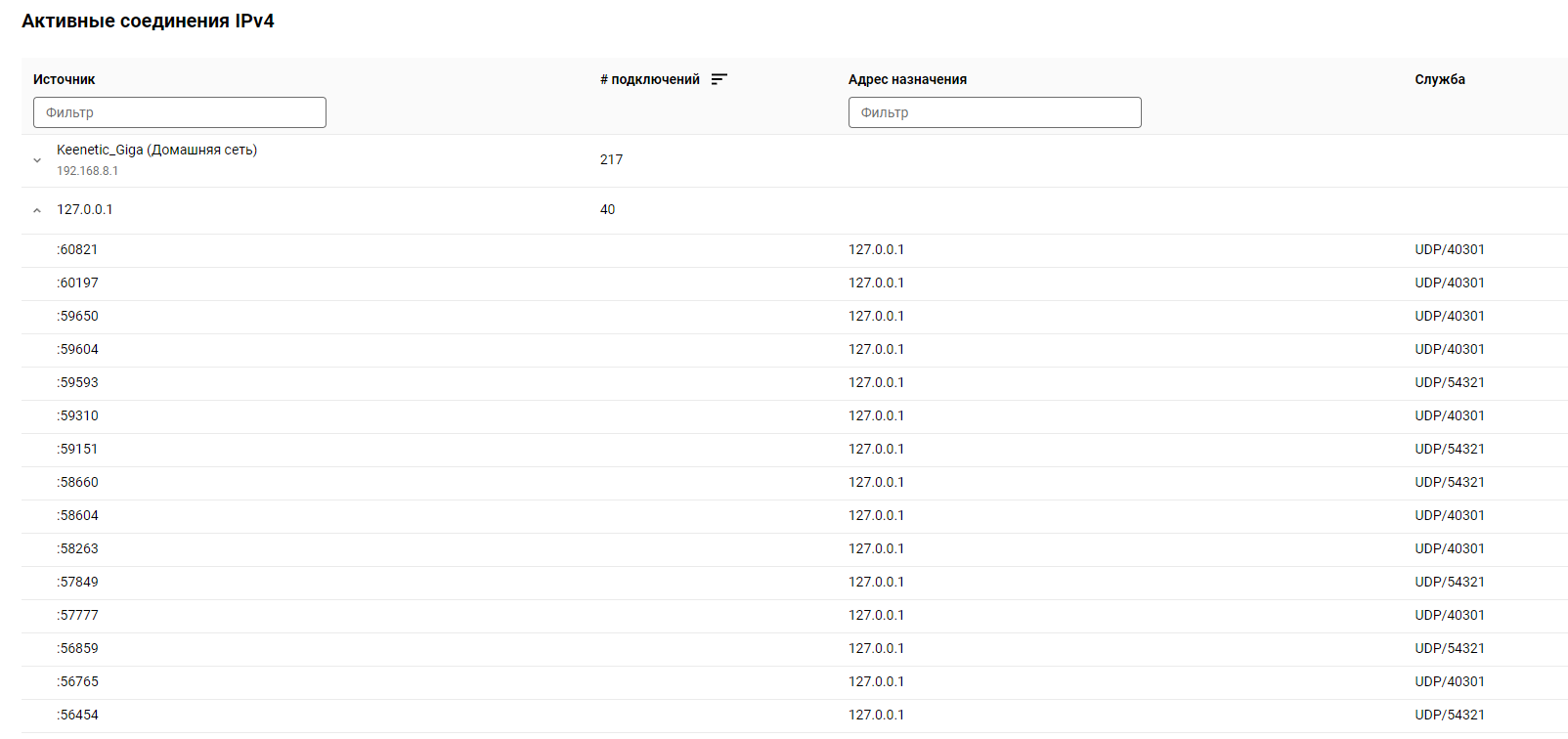The height and width of the screenshot is (739, 1568).
Task: Click UDP/40301 service in :57777 row
Action: 1450,615
